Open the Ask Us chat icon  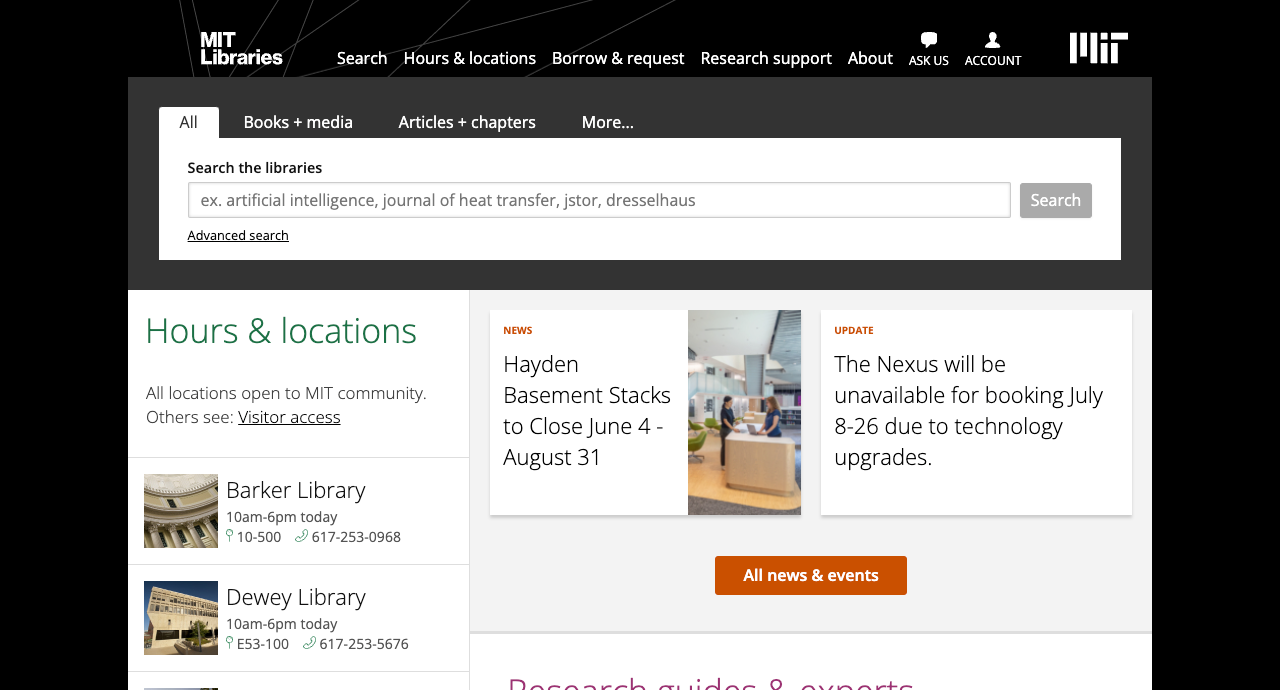coord(928,40)
